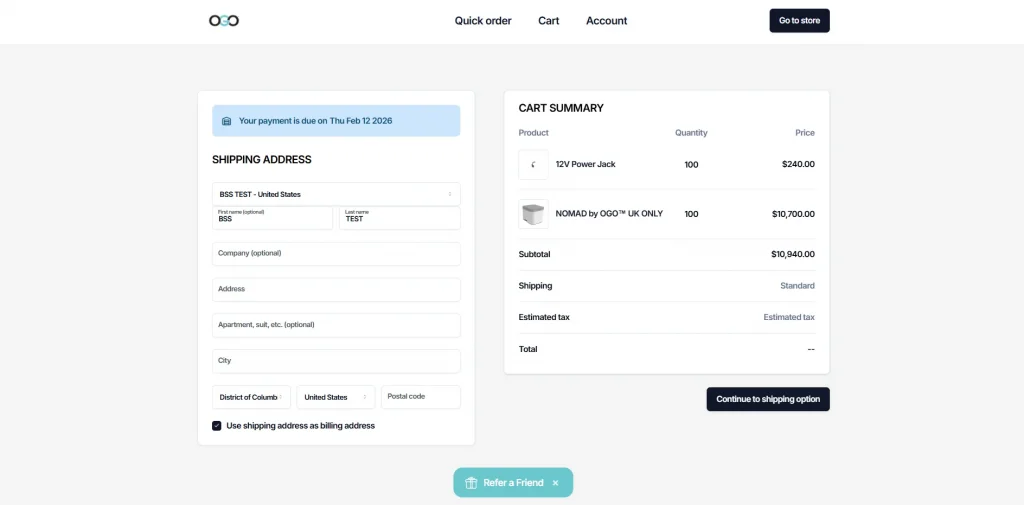Screen dimensions: 1024x505
Task: Open the 12V Power Jack product thumbnail
Action: tap(533, 164)
